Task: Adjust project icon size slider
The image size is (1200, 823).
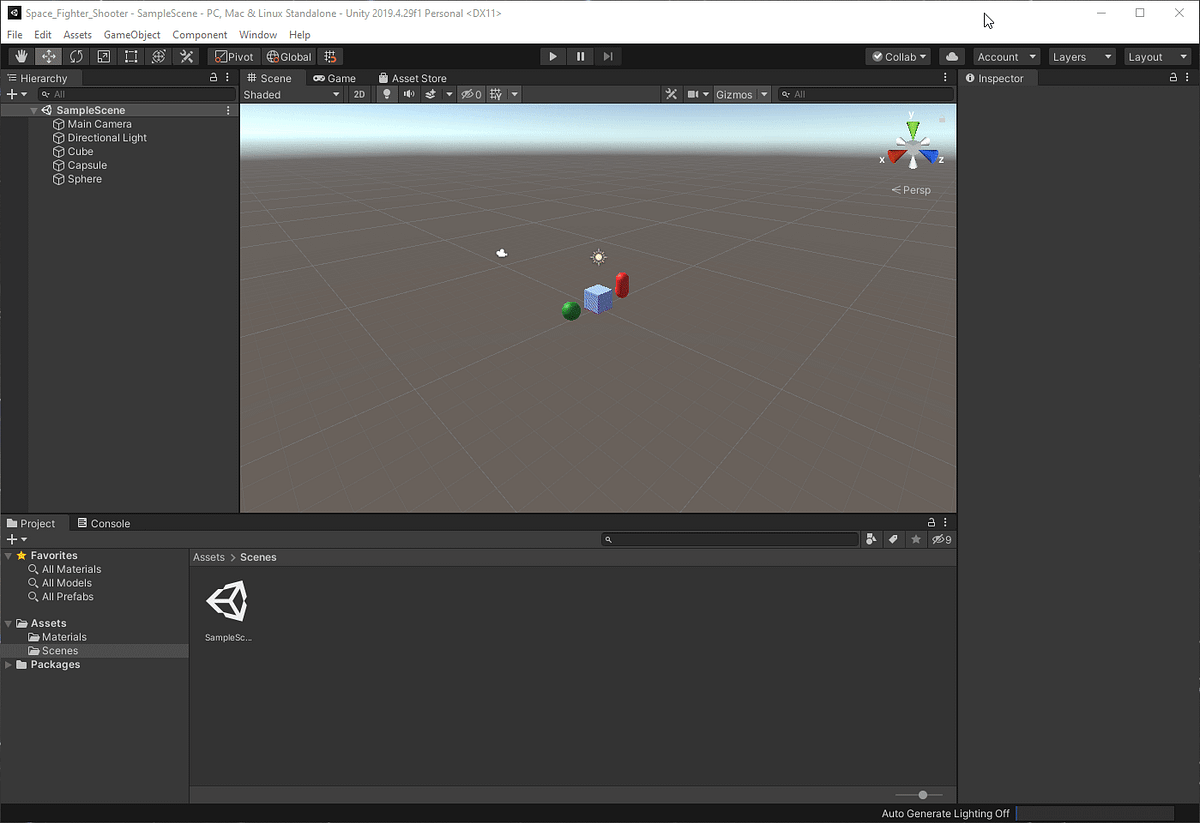Action: tap(922, 795)
